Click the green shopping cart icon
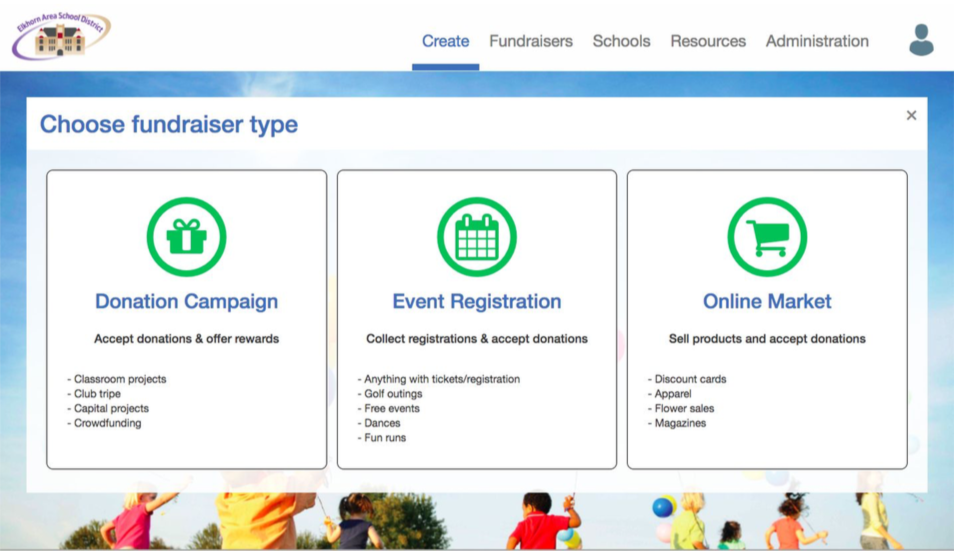Viewport: 954px width, 551px height. click(x=767, y=237)
